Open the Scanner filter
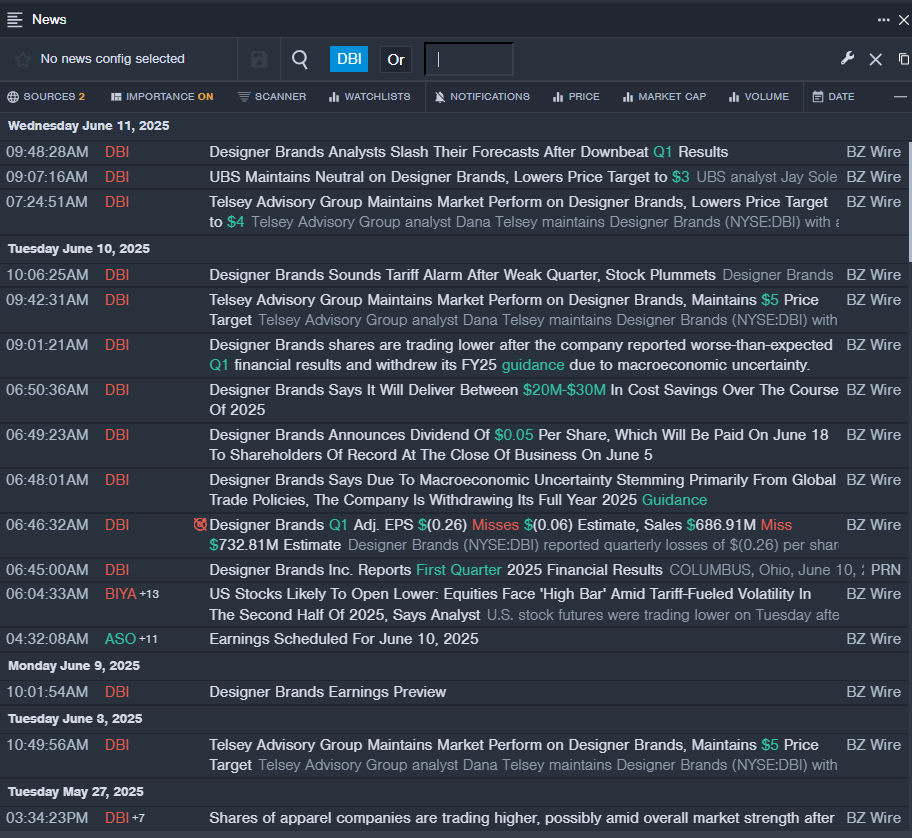Image resolution: width=912 pixels, height=838 pixels. tap(272, 97)
